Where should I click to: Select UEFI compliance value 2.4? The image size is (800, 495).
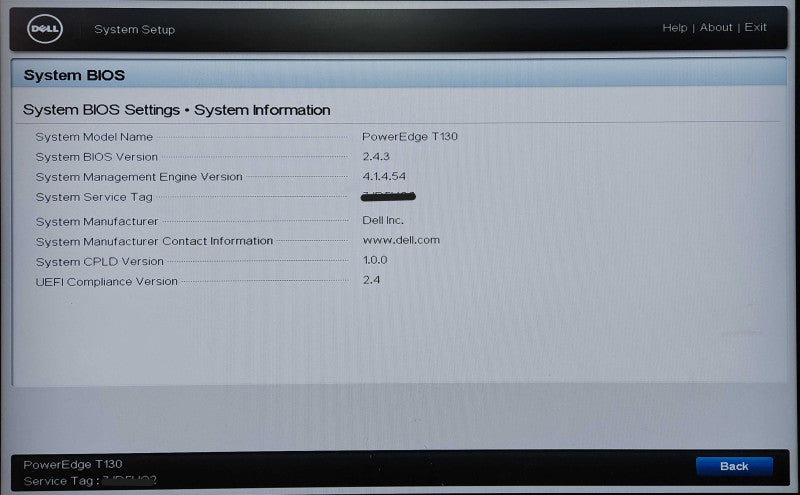pyautogui.click(x=371, y=280)
